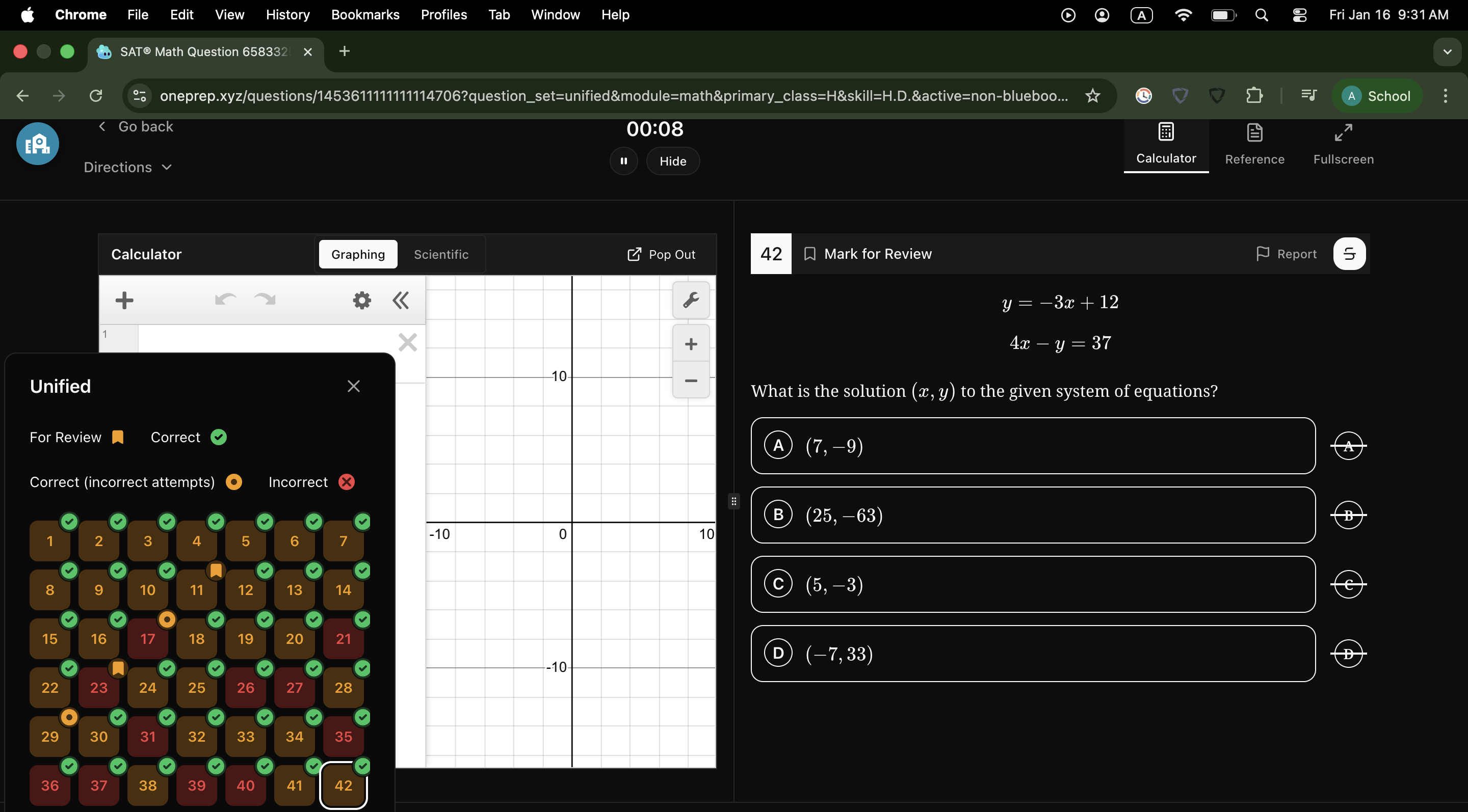Open Chrome tab search dropdown arrow
This screenshot has height=812, width=1468.
(1447, 52)
